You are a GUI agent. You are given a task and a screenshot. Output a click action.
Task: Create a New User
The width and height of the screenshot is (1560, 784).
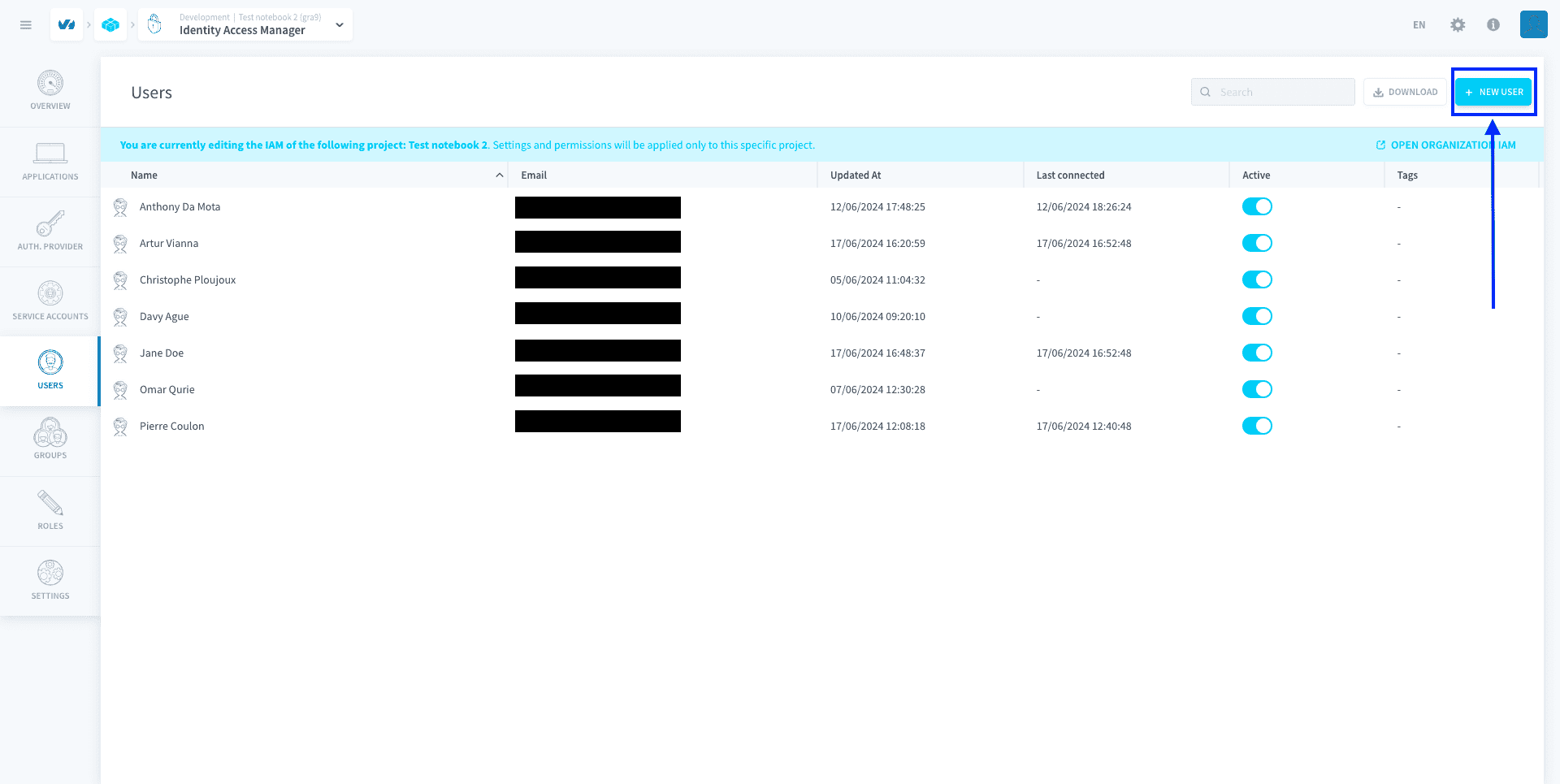[1493, 92]
